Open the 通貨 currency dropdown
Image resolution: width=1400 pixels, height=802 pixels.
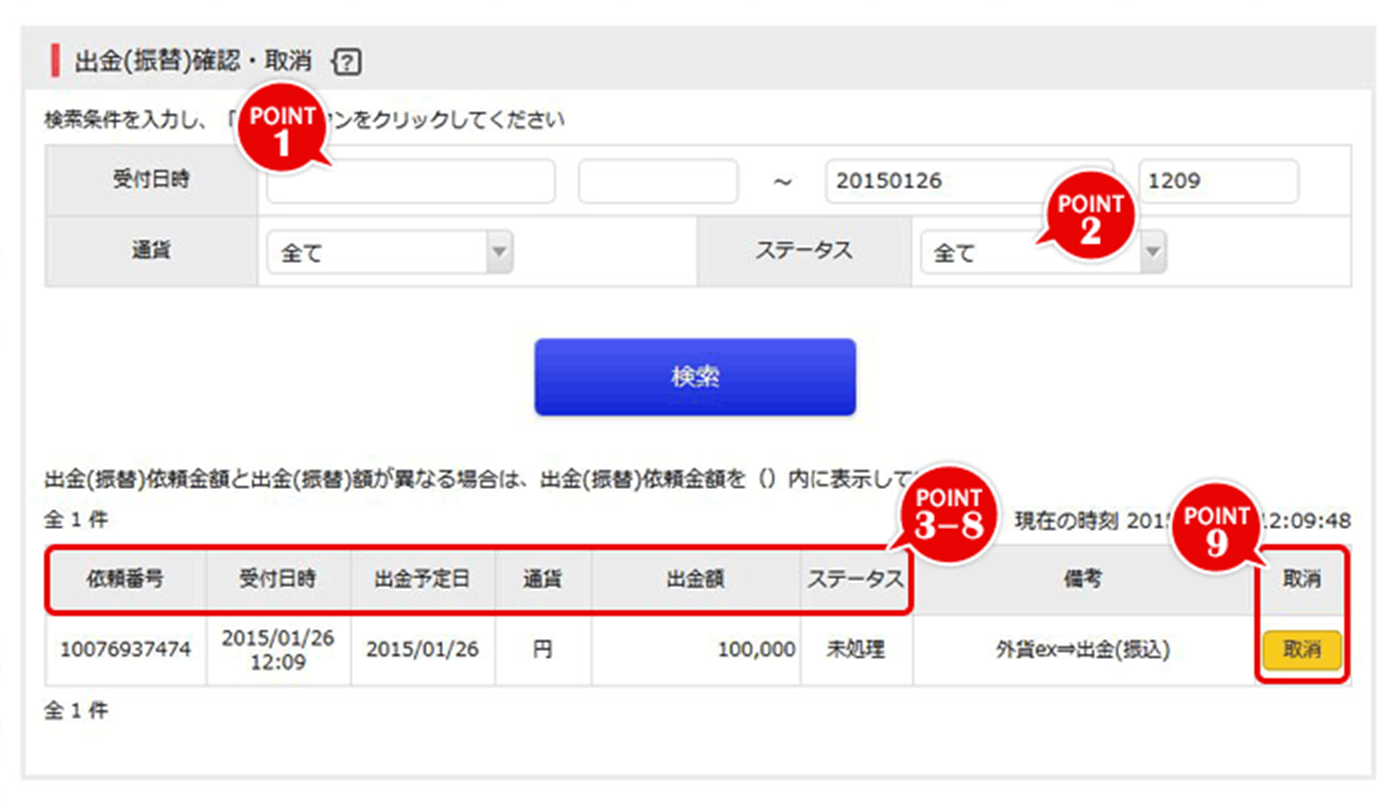[x=388, y=251]
